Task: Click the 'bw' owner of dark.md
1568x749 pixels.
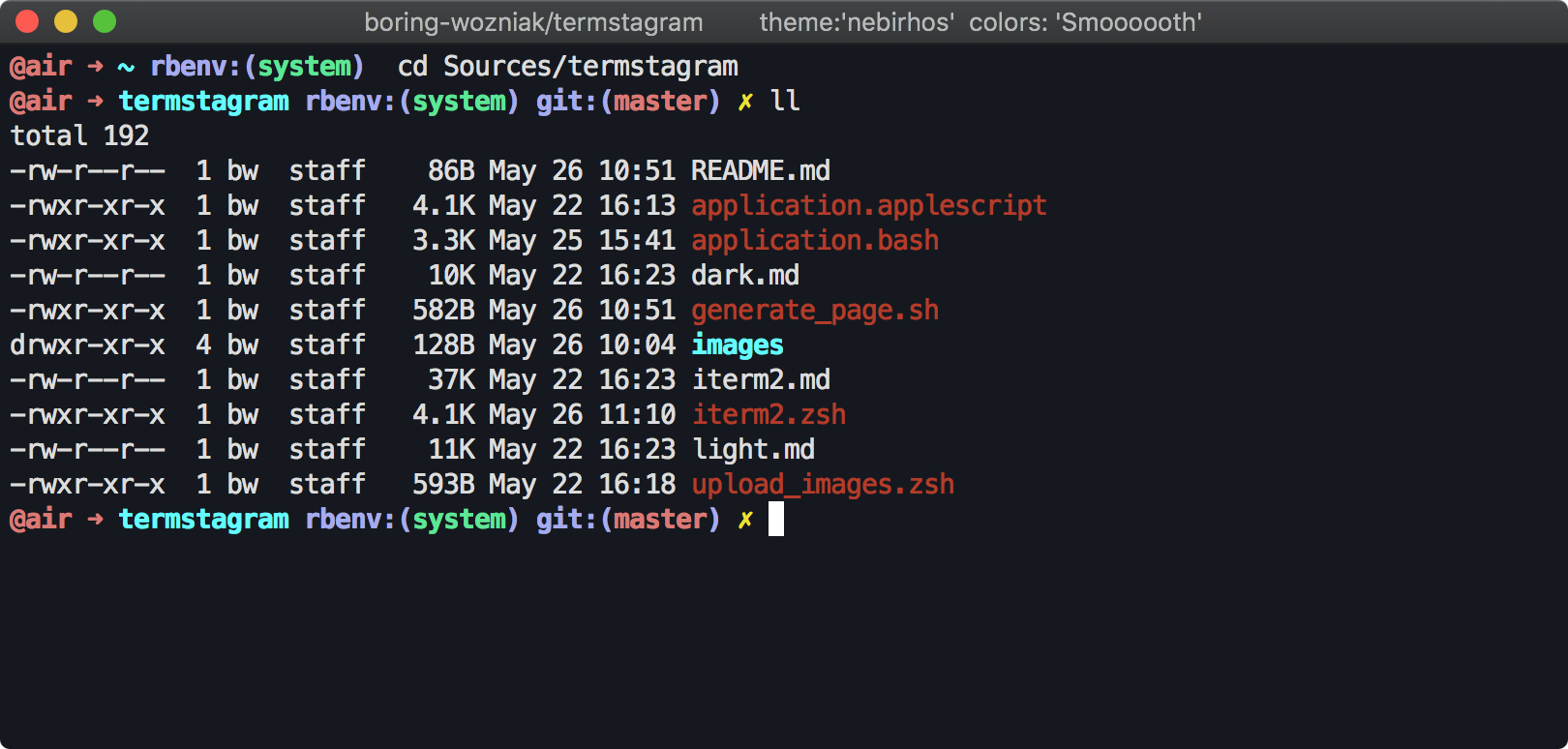Action: pos(242,276)
